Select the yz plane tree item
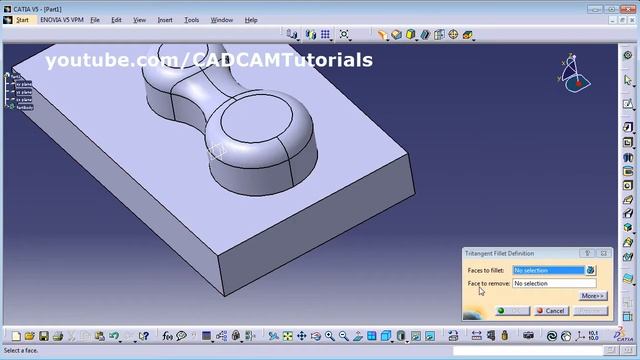The height and width of the screenshot is (360, 640). tap(24, 92)
